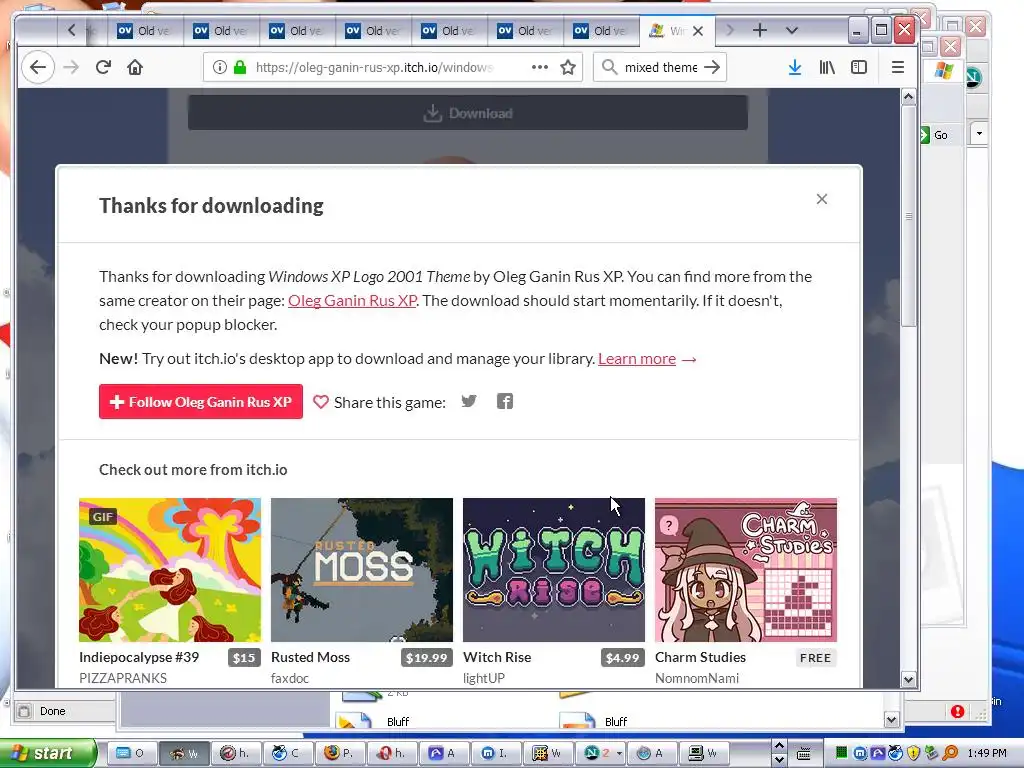Reload the current itch.io page
The image size is (1024, 768).
coord(103,67)
